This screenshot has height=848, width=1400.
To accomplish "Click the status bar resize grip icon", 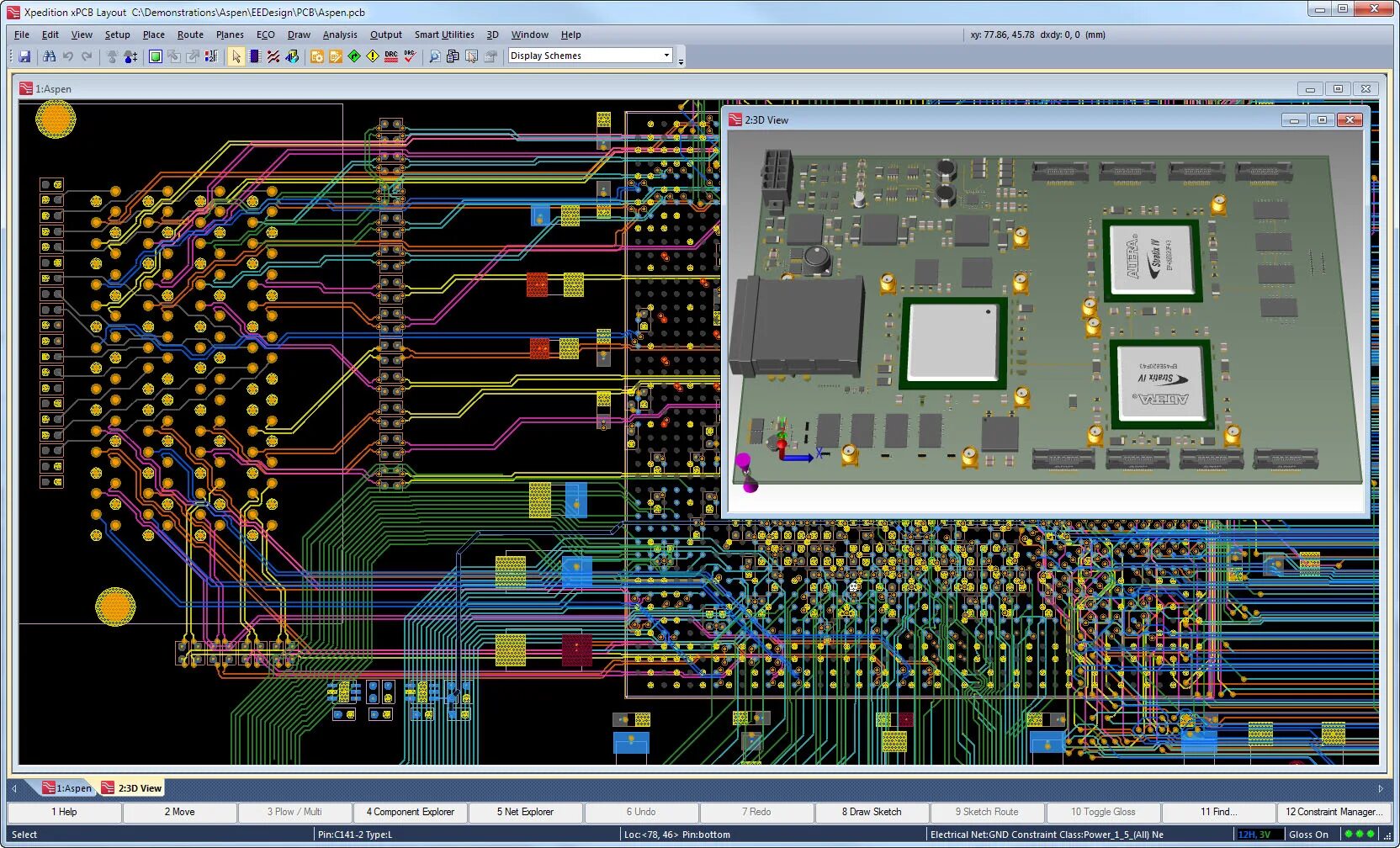I will point(1387,835).
